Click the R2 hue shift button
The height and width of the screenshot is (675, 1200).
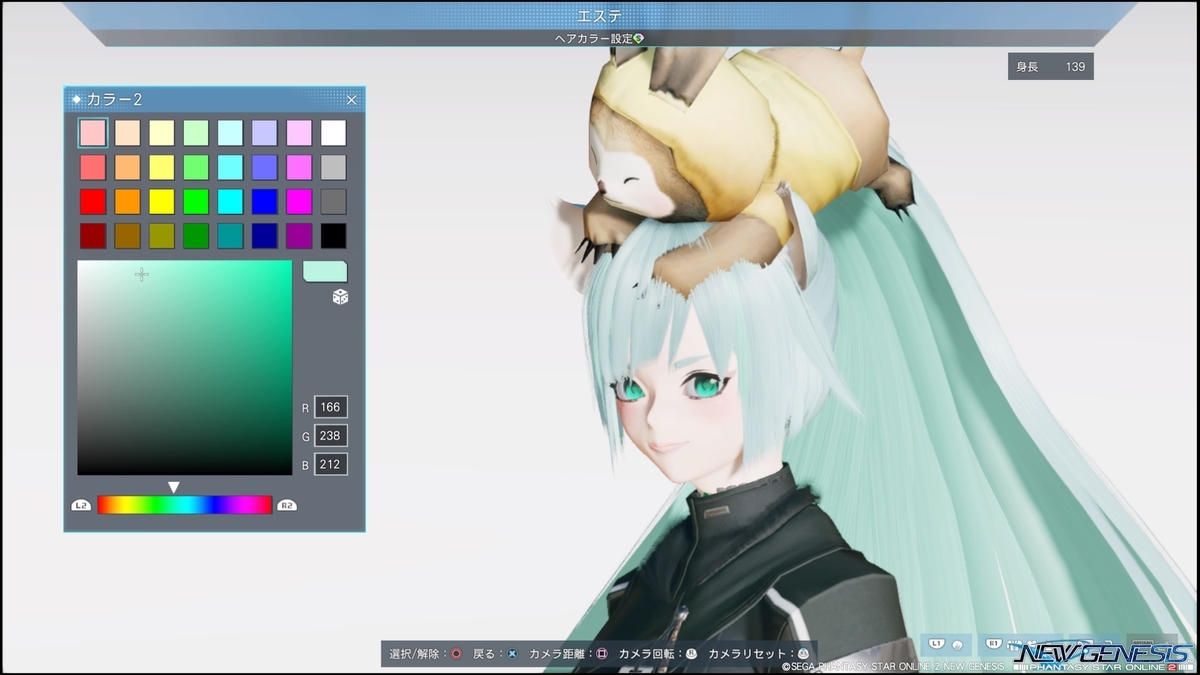click(x=287, y=505)
